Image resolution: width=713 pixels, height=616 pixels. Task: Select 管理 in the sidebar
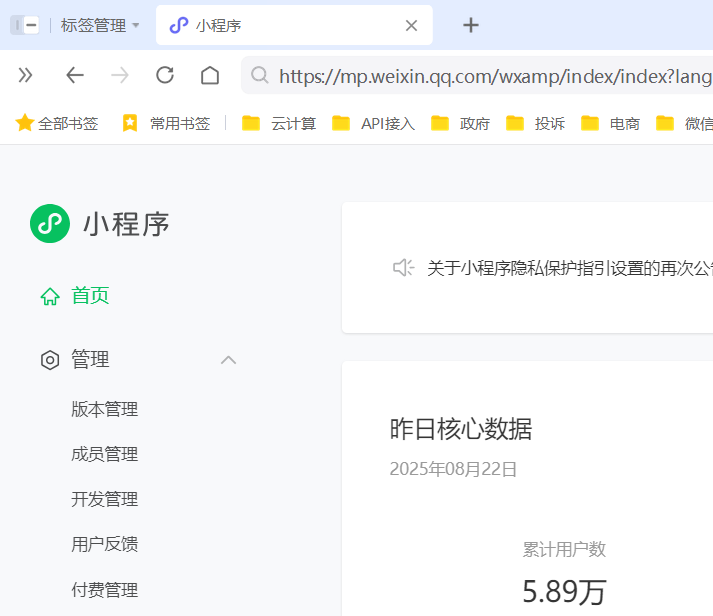[90, 359]
